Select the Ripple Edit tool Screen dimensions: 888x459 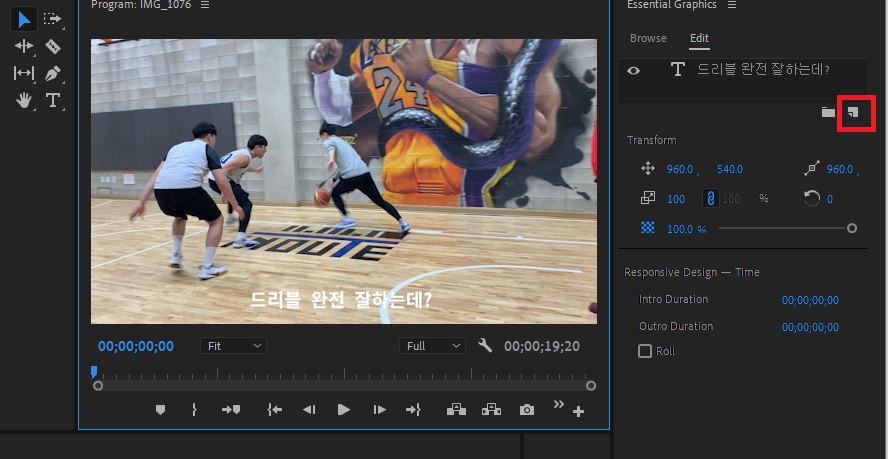pyautogui.click(x=24, y=46)
